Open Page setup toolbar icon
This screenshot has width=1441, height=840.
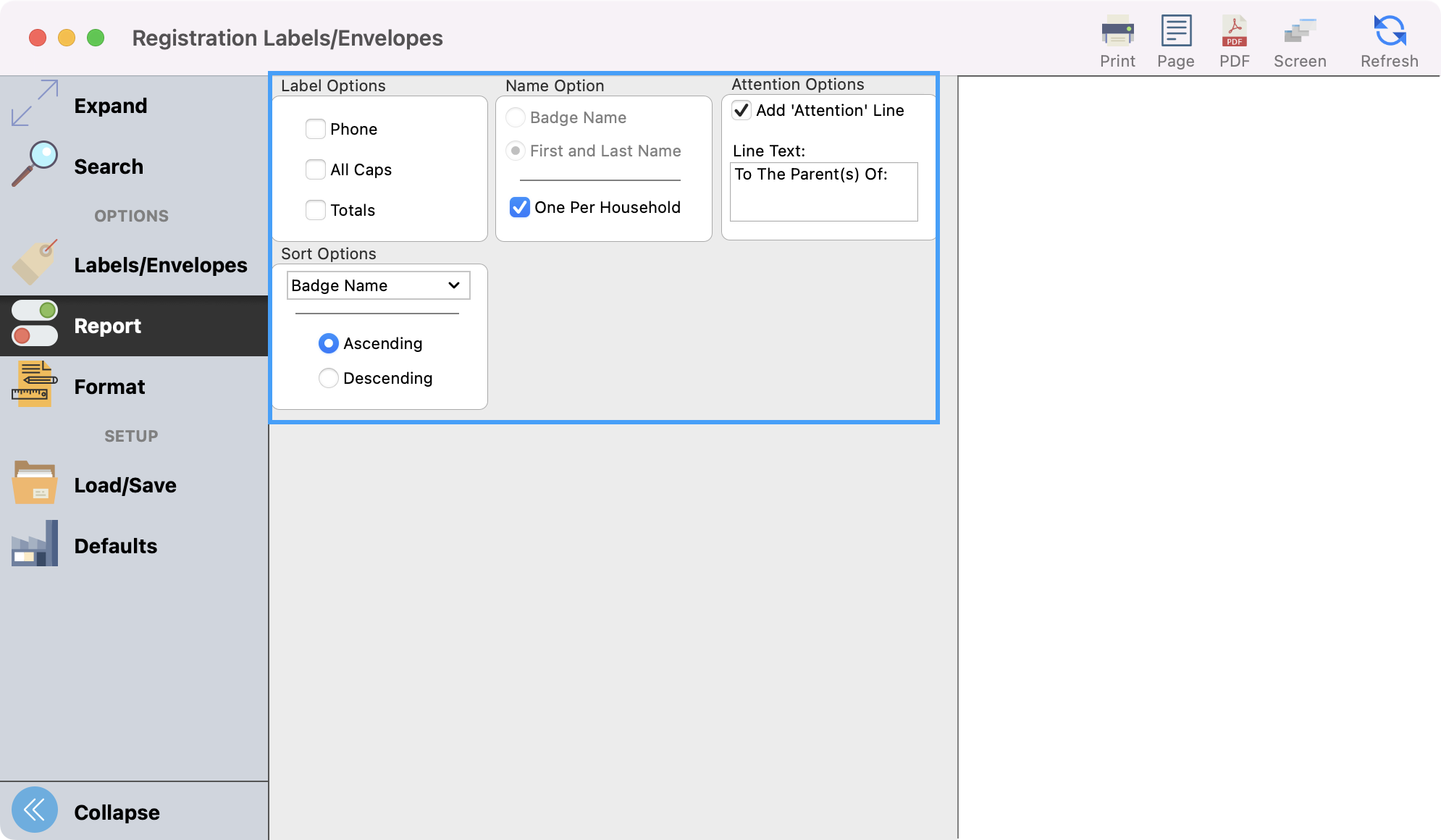pyautogui.click(x=1175, y=32)
